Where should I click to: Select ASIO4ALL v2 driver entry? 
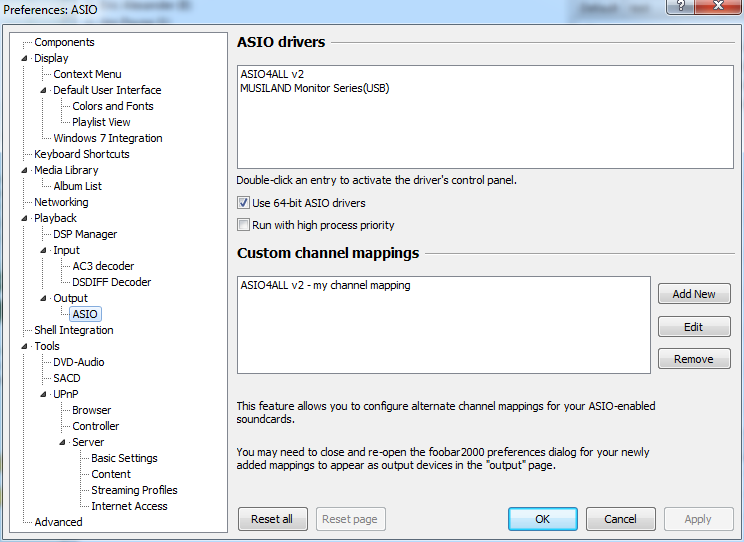[x=272, y=75]
